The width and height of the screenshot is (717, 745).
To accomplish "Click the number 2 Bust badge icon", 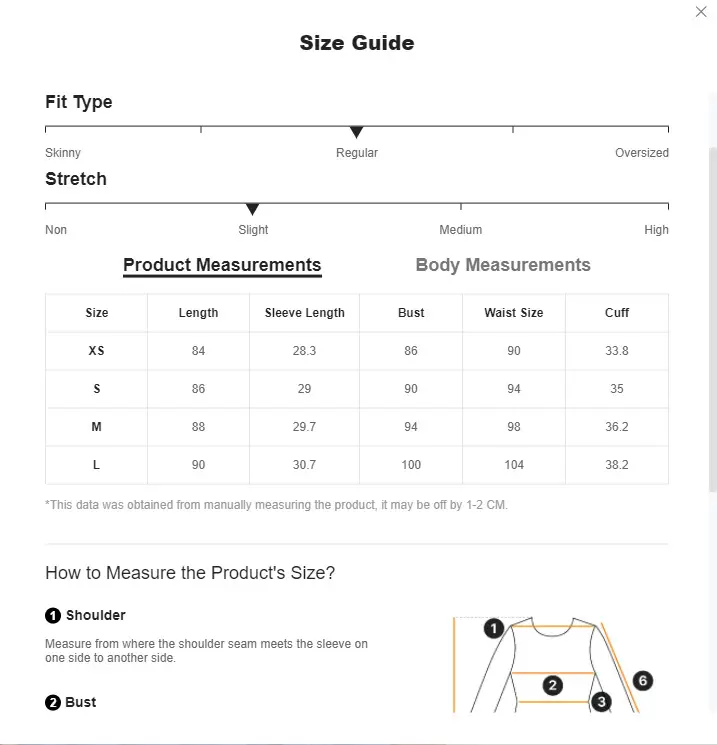I will (x=53, y=702).
